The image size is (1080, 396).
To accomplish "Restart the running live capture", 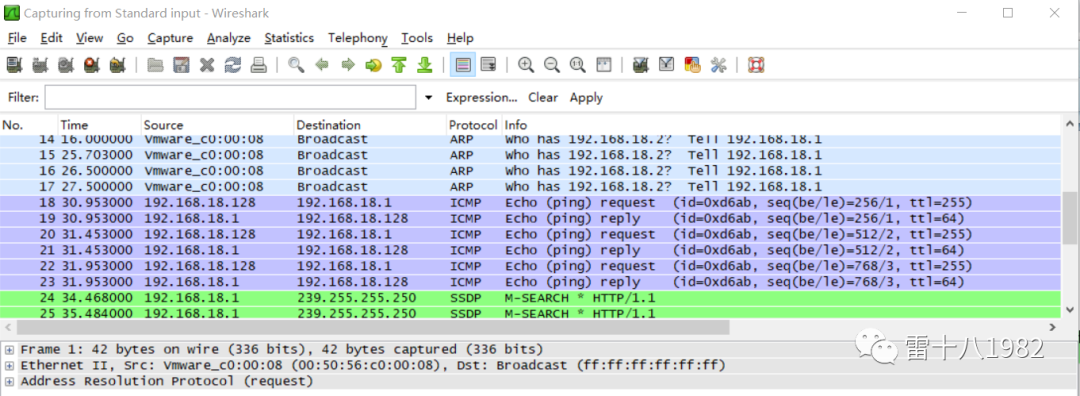I will coord(117,65).
